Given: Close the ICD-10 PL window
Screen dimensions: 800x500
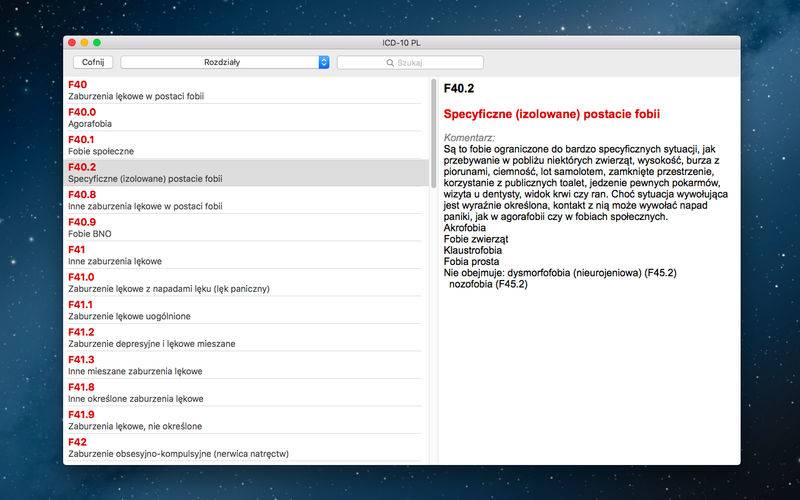Looking at the screenshot, I should (x=72, y=43).
